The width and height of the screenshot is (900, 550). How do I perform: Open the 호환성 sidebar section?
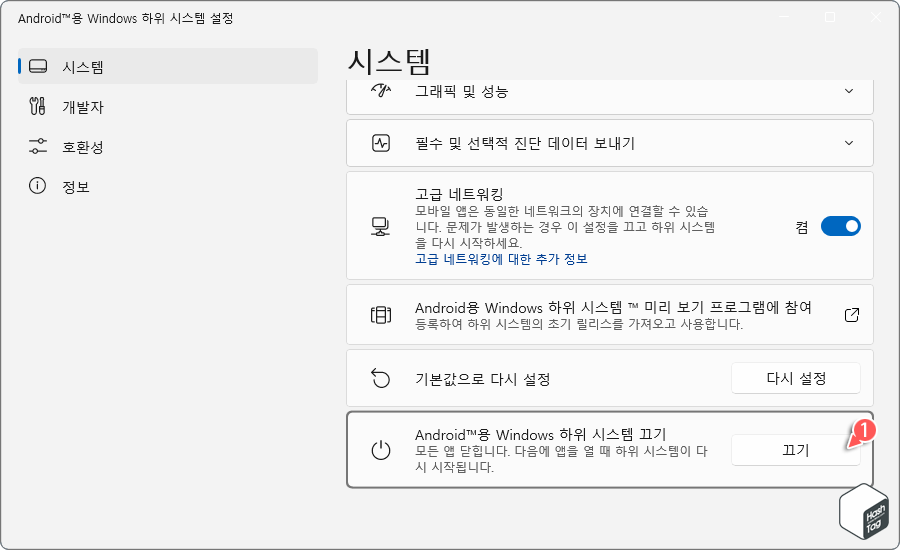pos(168,147)
